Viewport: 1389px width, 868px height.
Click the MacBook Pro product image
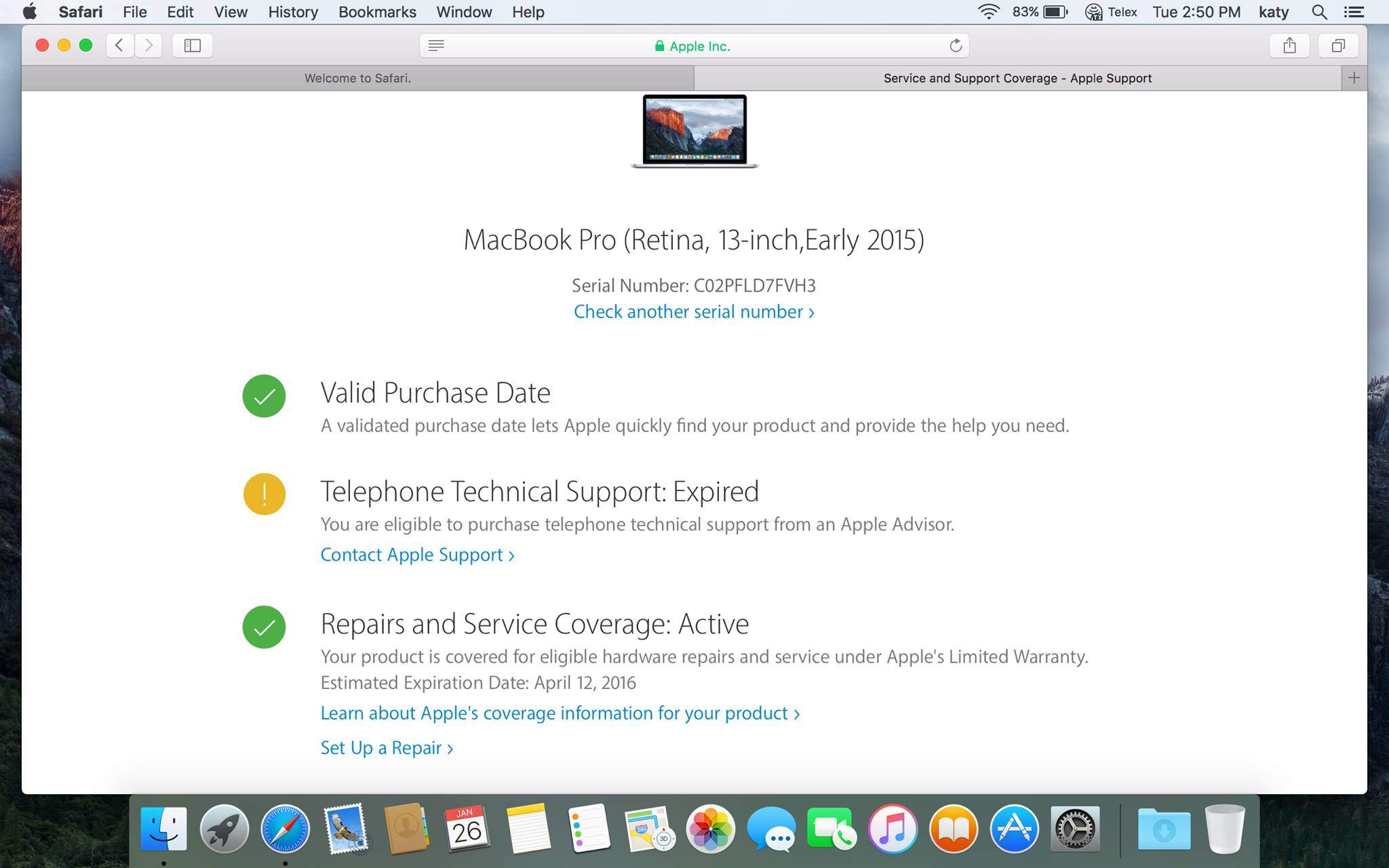[x=694, y=131]
